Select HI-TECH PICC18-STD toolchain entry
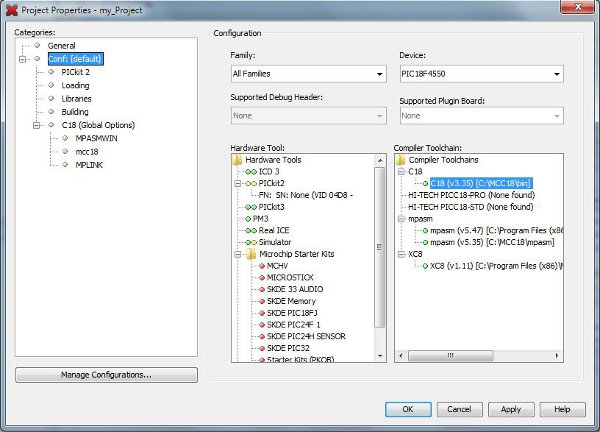The image size is (600, 432). coord(470,207)
